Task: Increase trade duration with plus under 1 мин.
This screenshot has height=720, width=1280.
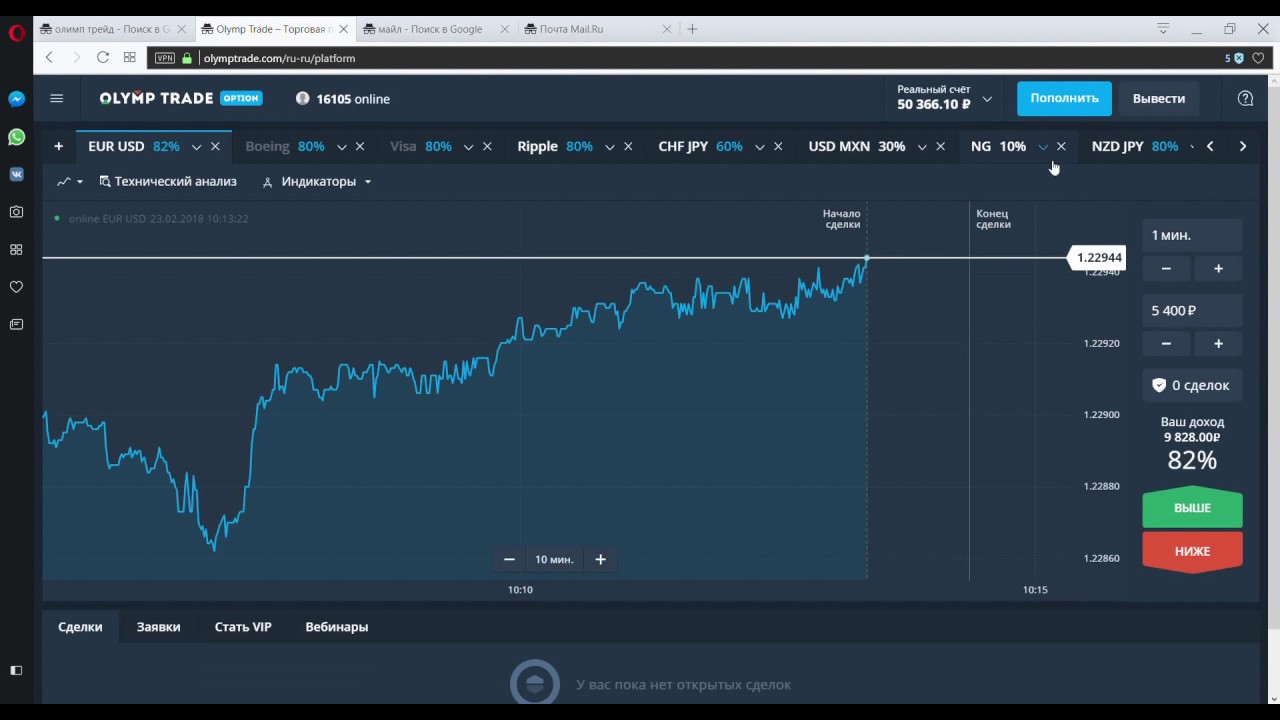Action: (1218, 268)
